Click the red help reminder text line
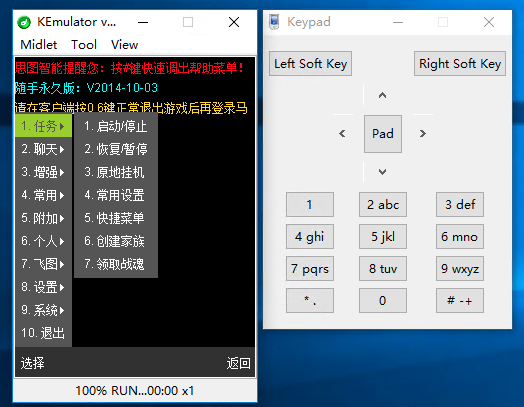524x407 pixels. click(130, 68)
